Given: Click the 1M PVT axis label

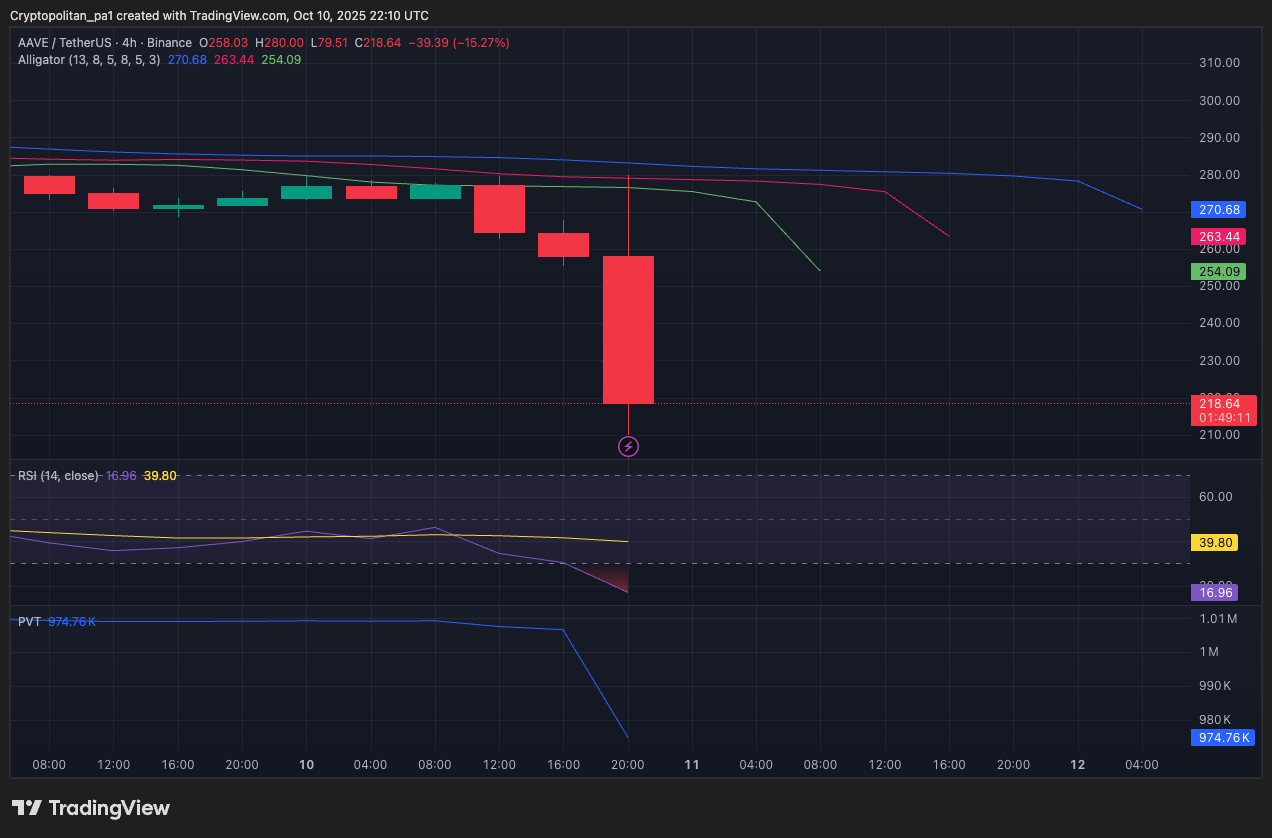Looking at the screenshot, I should (1209, 652).
